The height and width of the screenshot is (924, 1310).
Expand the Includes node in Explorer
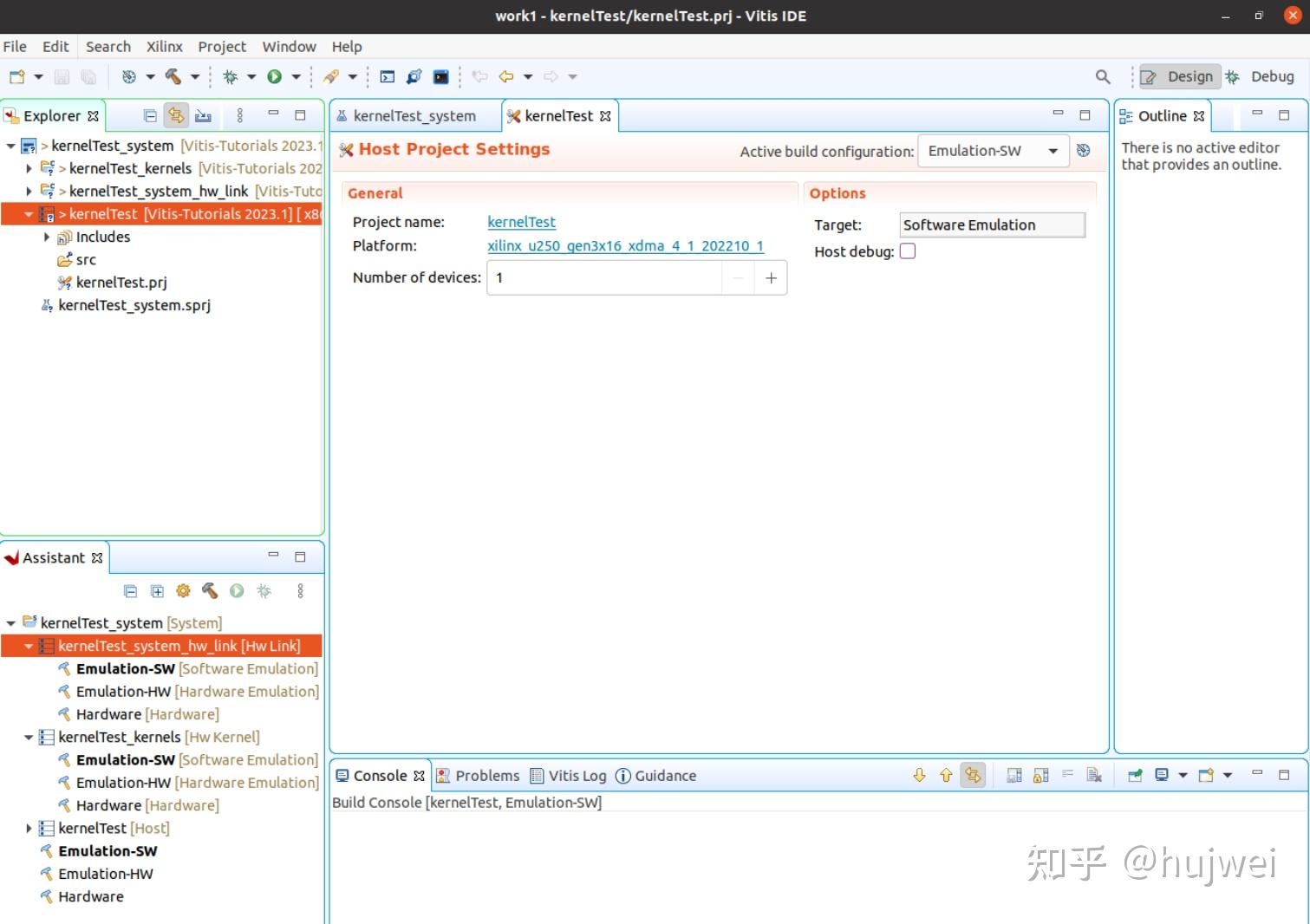pos(47,236)
